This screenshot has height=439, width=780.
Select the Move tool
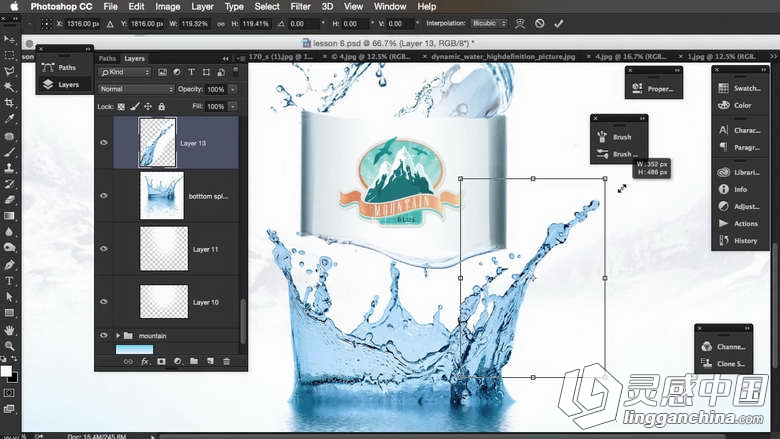pos(9,39)
